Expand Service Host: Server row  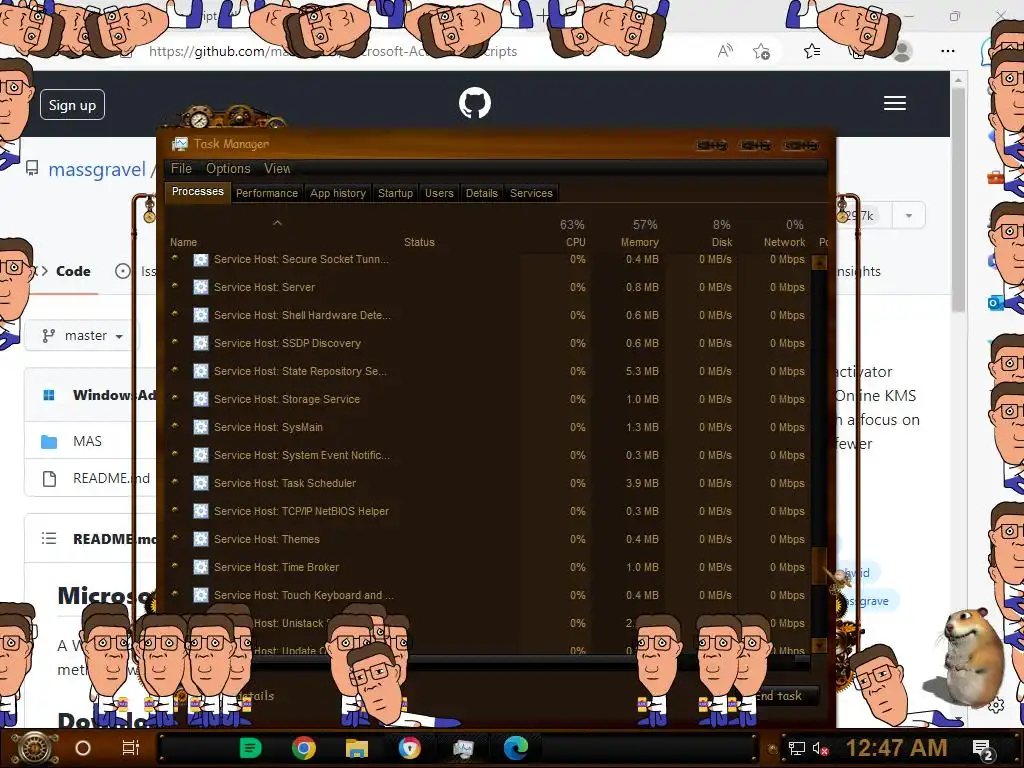tap(174, 286)
